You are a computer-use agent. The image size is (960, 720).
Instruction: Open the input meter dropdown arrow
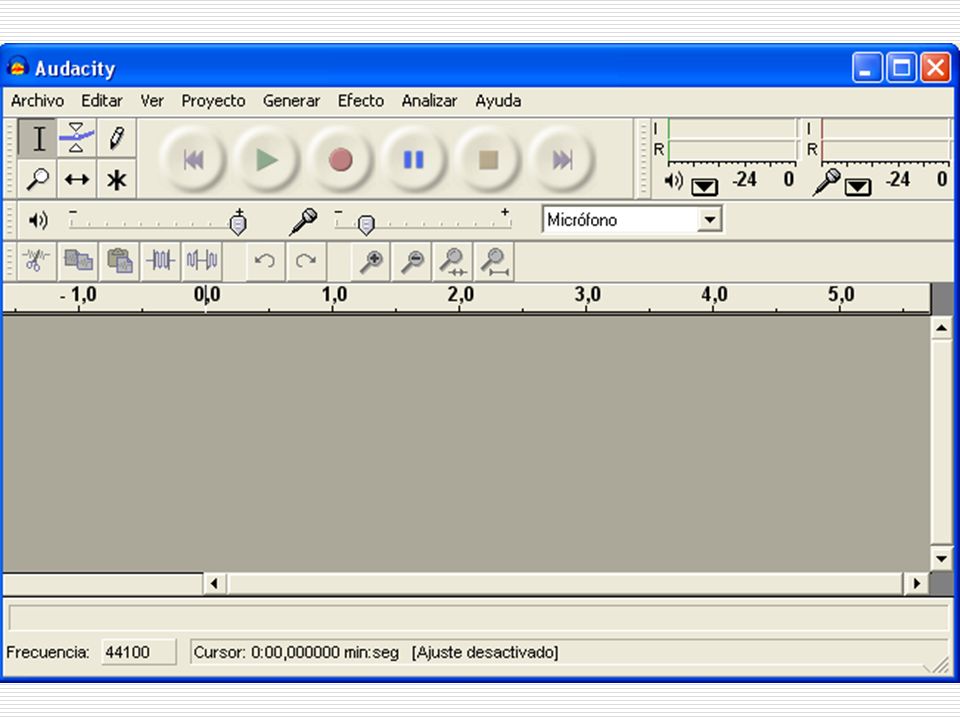coord(858,186)
